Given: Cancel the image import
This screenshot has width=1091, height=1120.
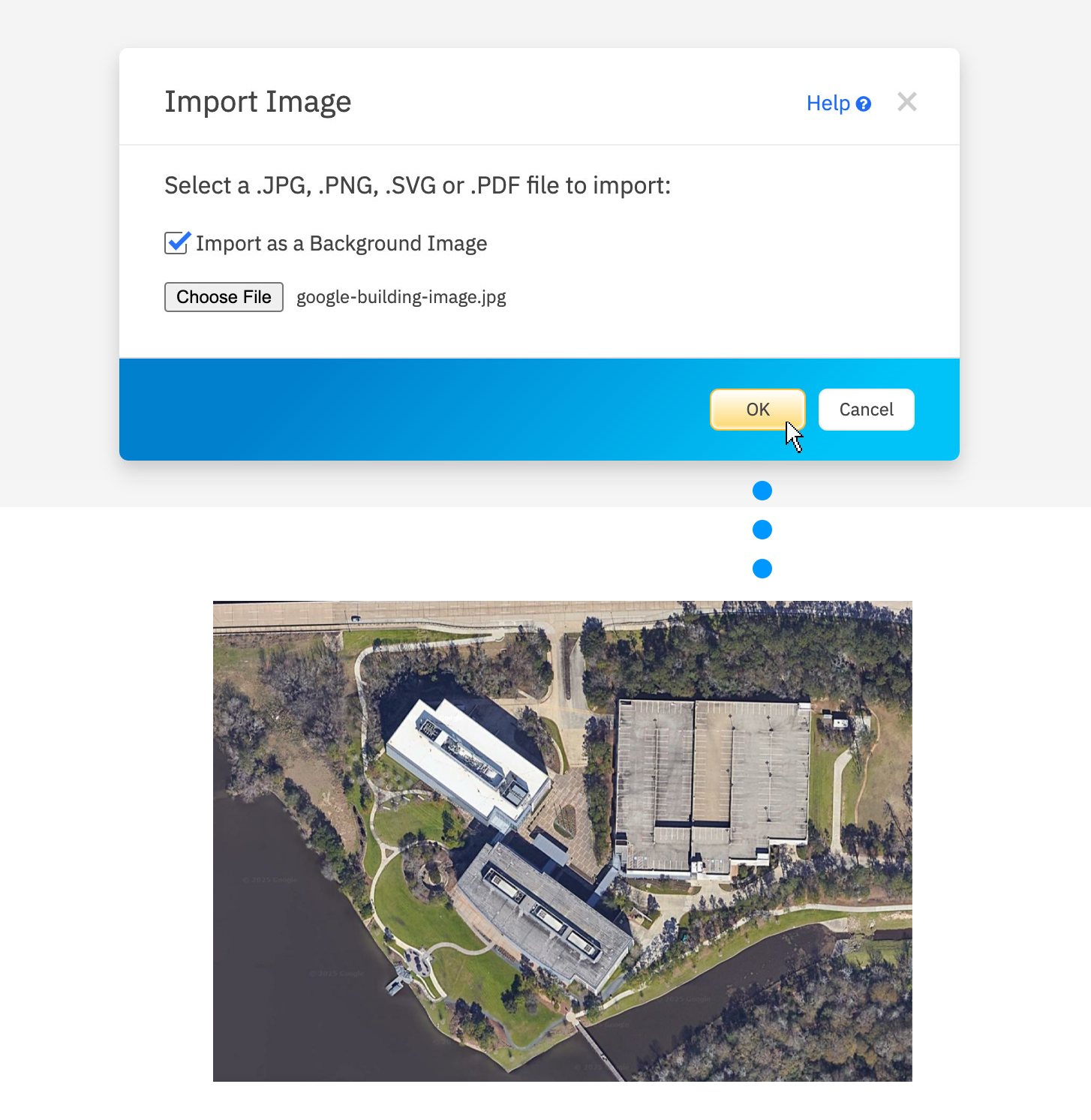Looking at the screenshot, I should 866,410.
